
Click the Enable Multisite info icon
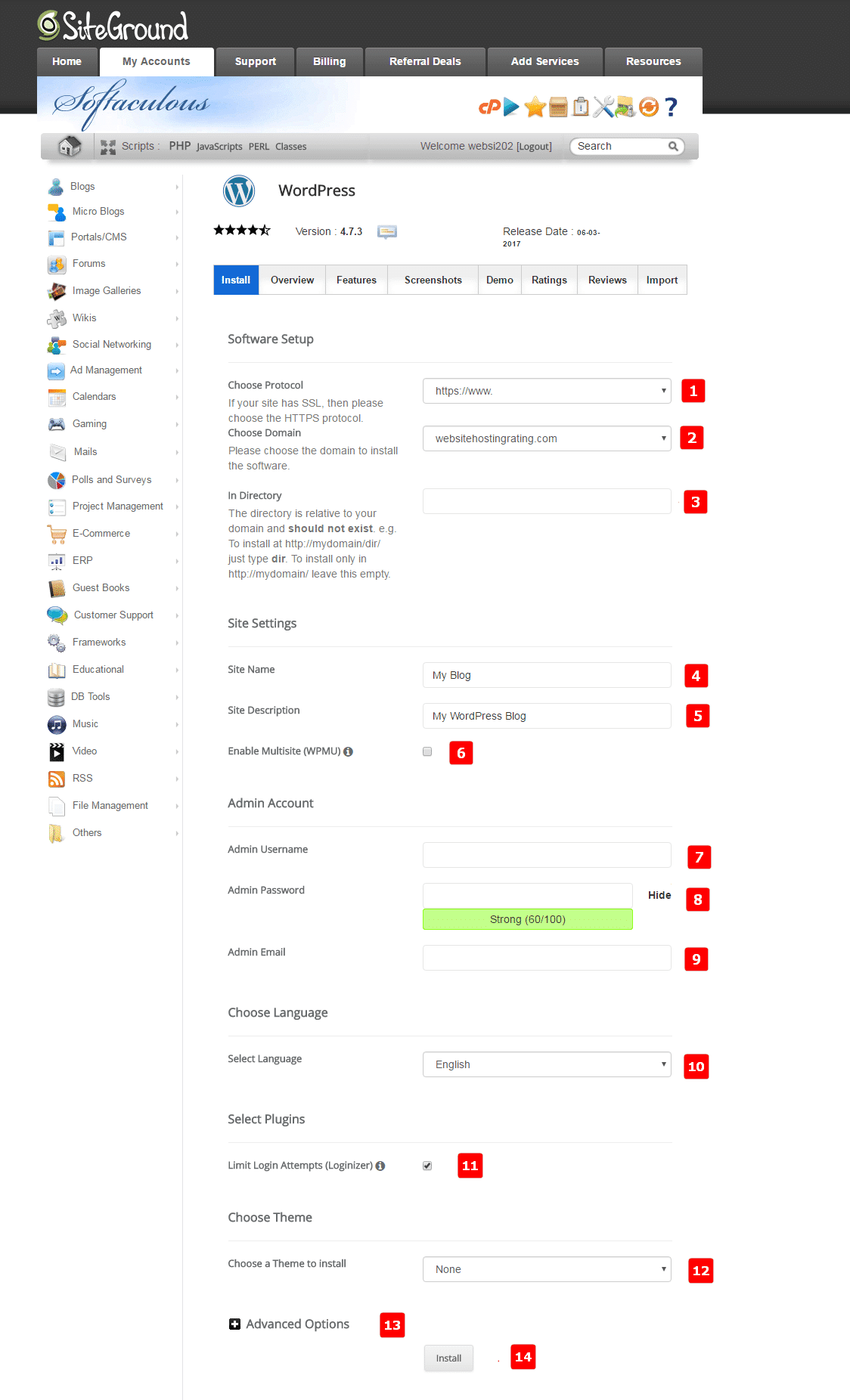(348, 751)
